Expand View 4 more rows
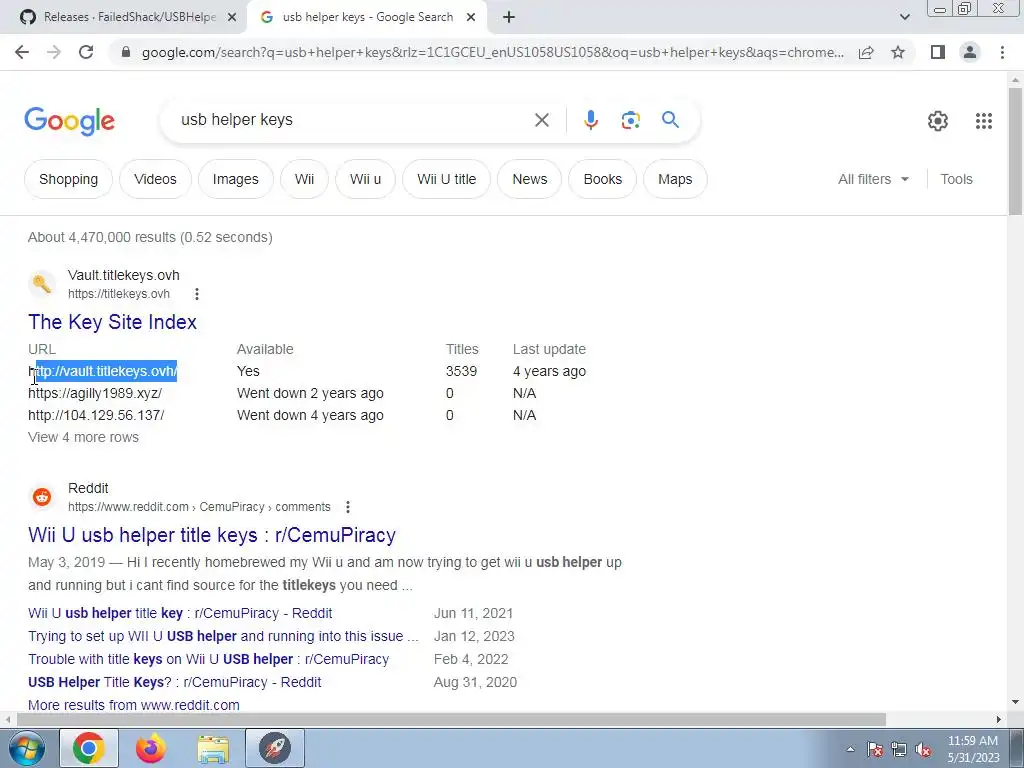Screen dimensions: 1024x768 click(84, 438)
